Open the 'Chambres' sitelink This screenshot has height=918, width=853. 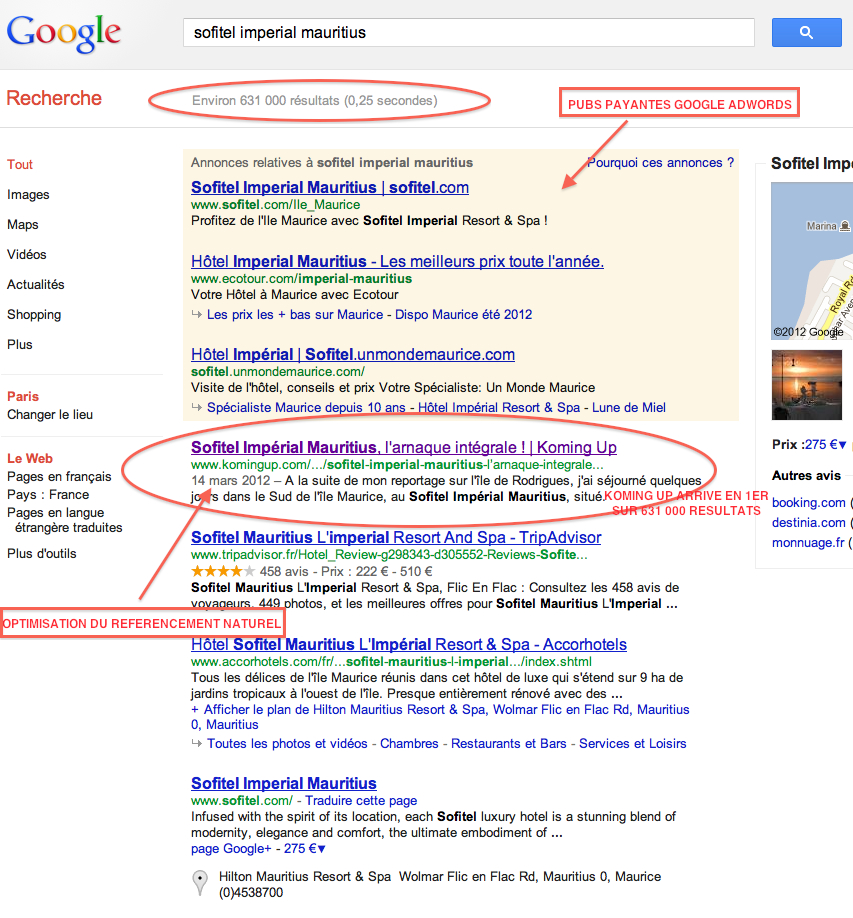click(x=409, y=744)
